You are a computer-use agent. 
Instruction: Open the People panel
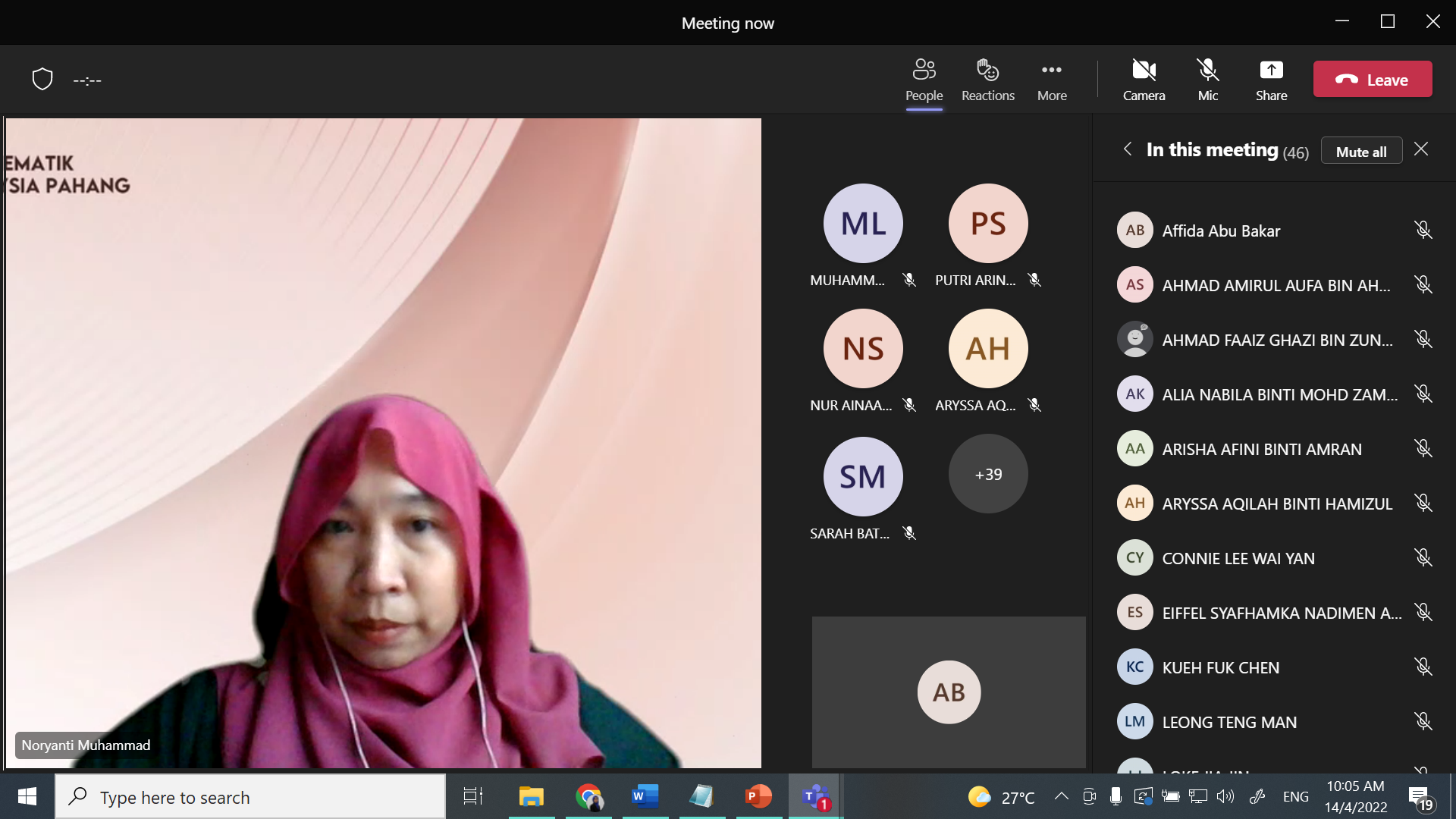(924, 80)
